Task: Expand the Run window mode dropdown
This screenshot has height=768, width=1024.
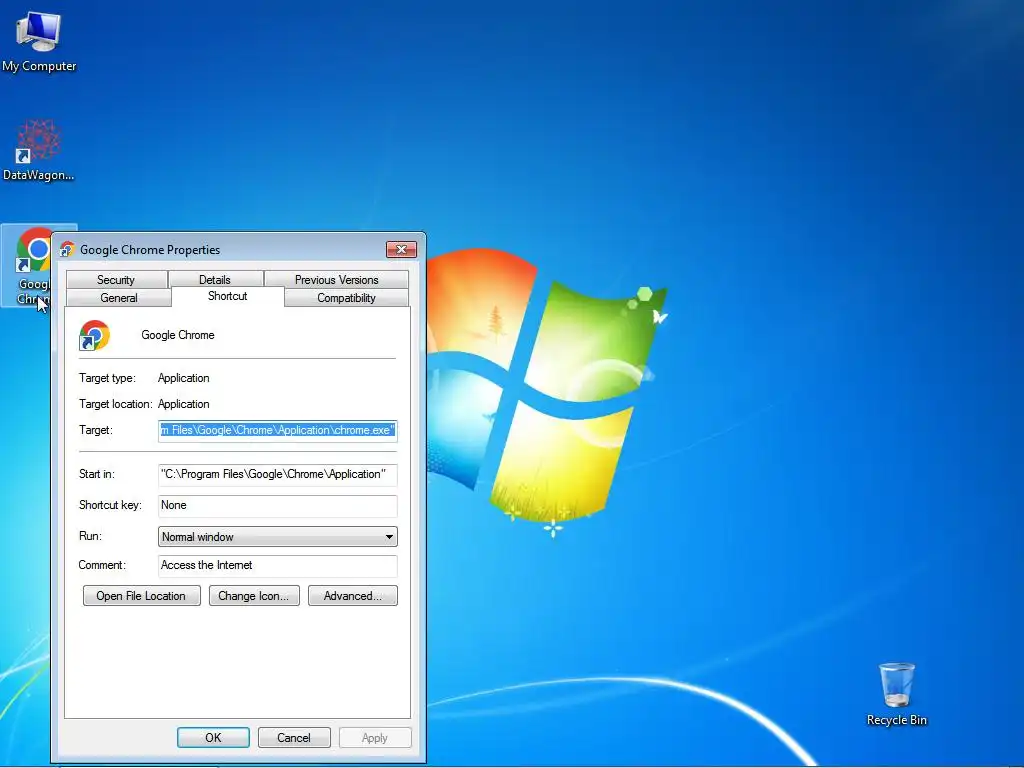Action: coord(278,537)
